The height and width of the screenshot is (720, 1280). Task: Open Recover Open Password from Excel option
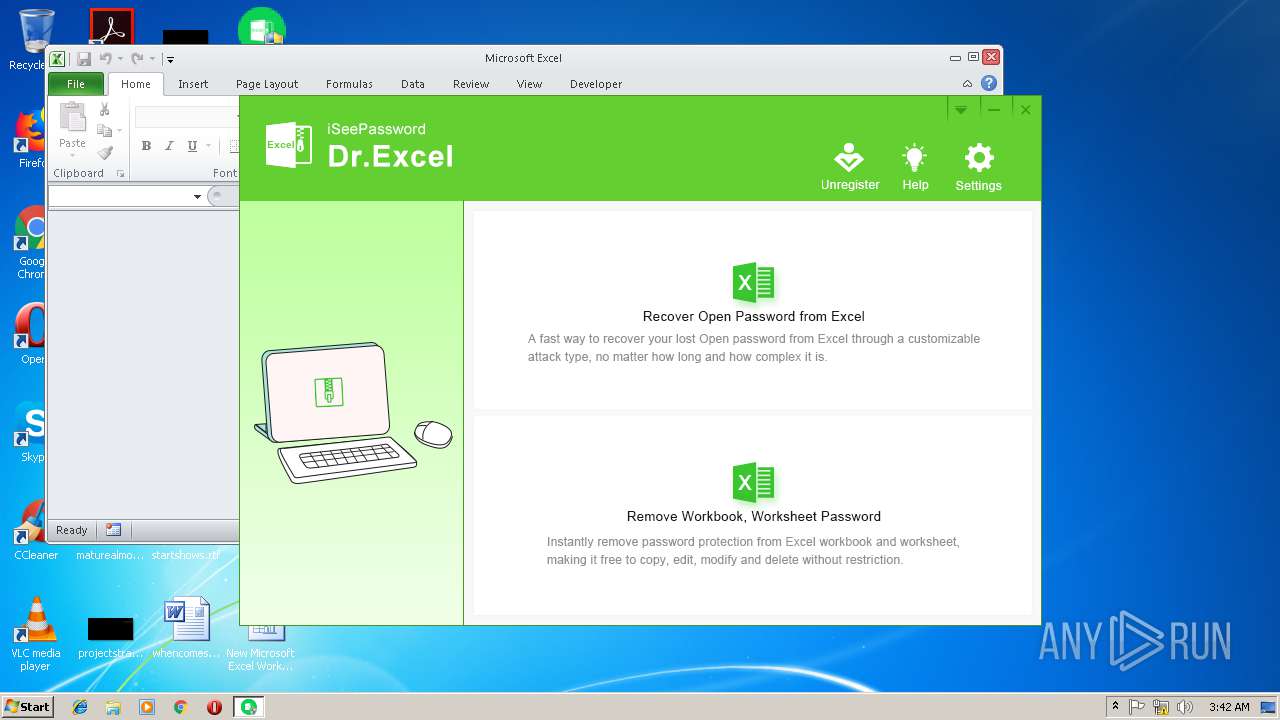753,310
